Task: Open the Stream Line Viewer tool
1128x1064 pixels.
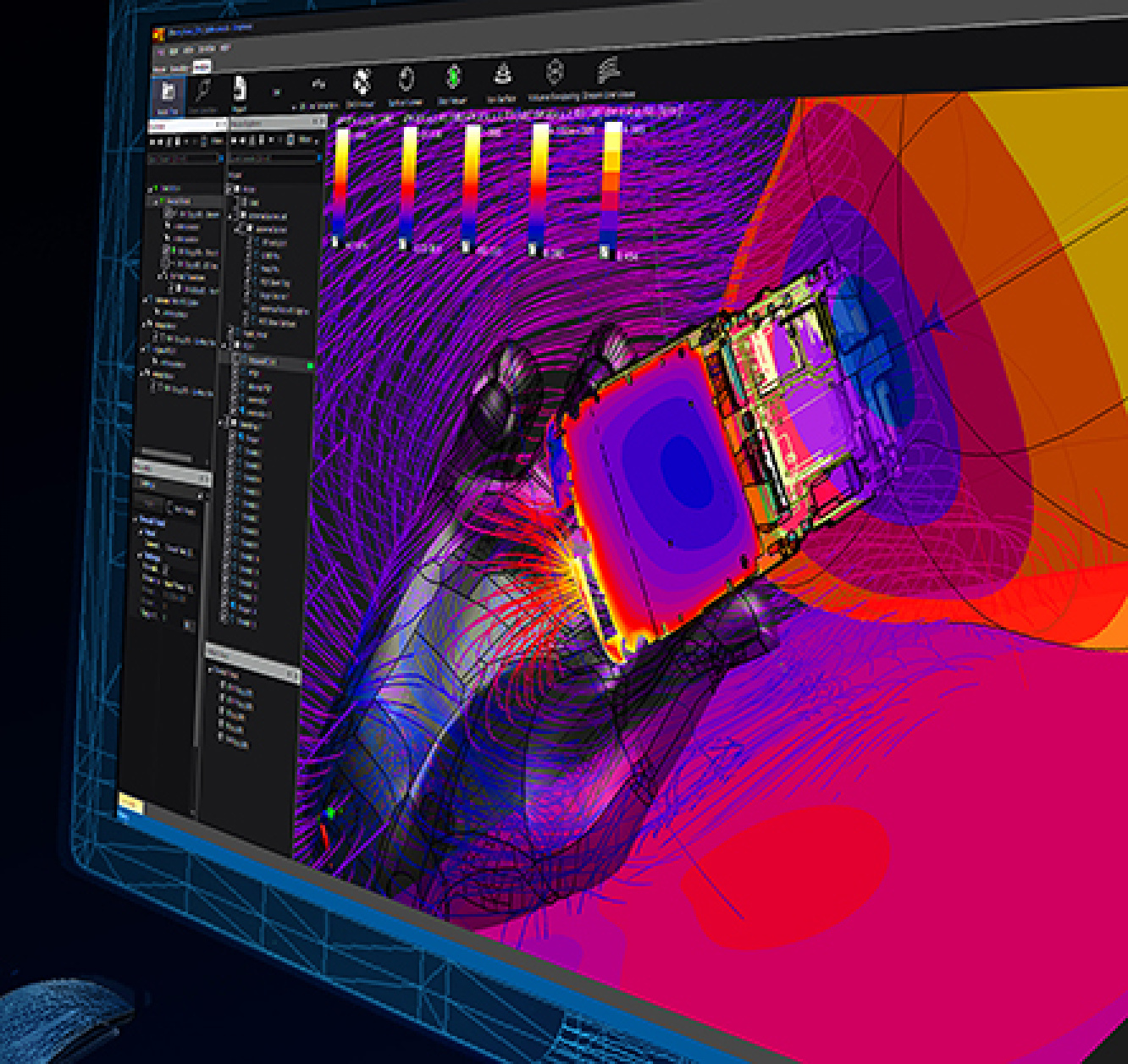Action: (607, 71)
